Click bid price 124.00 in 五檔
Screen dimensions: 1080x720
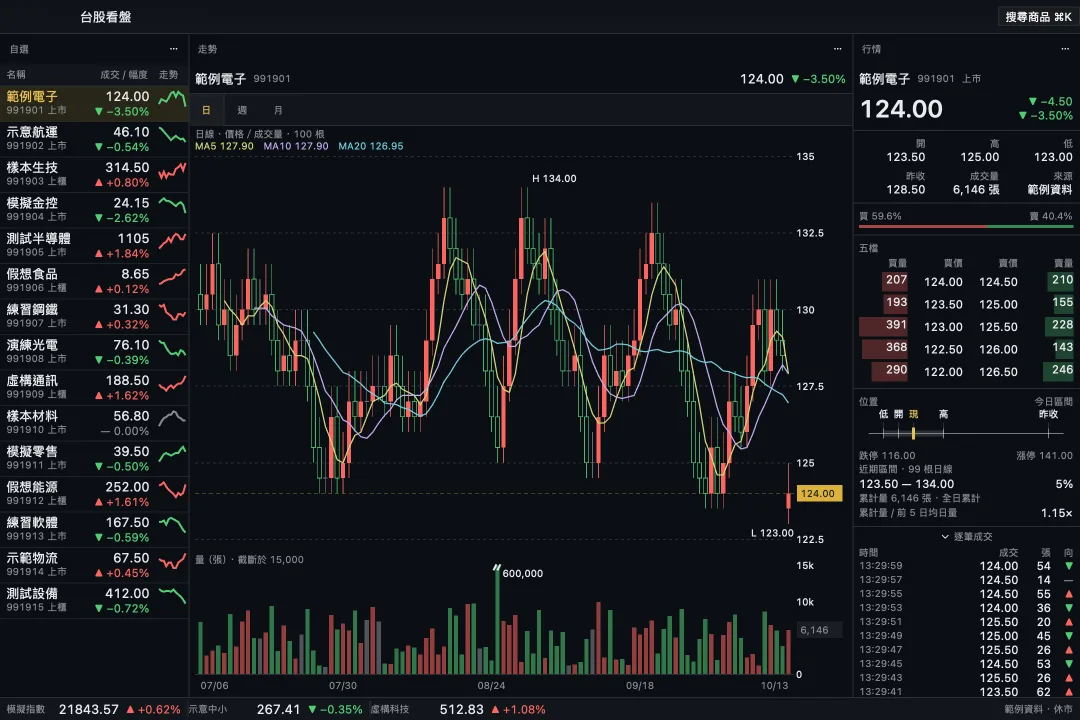pos(943,282)
